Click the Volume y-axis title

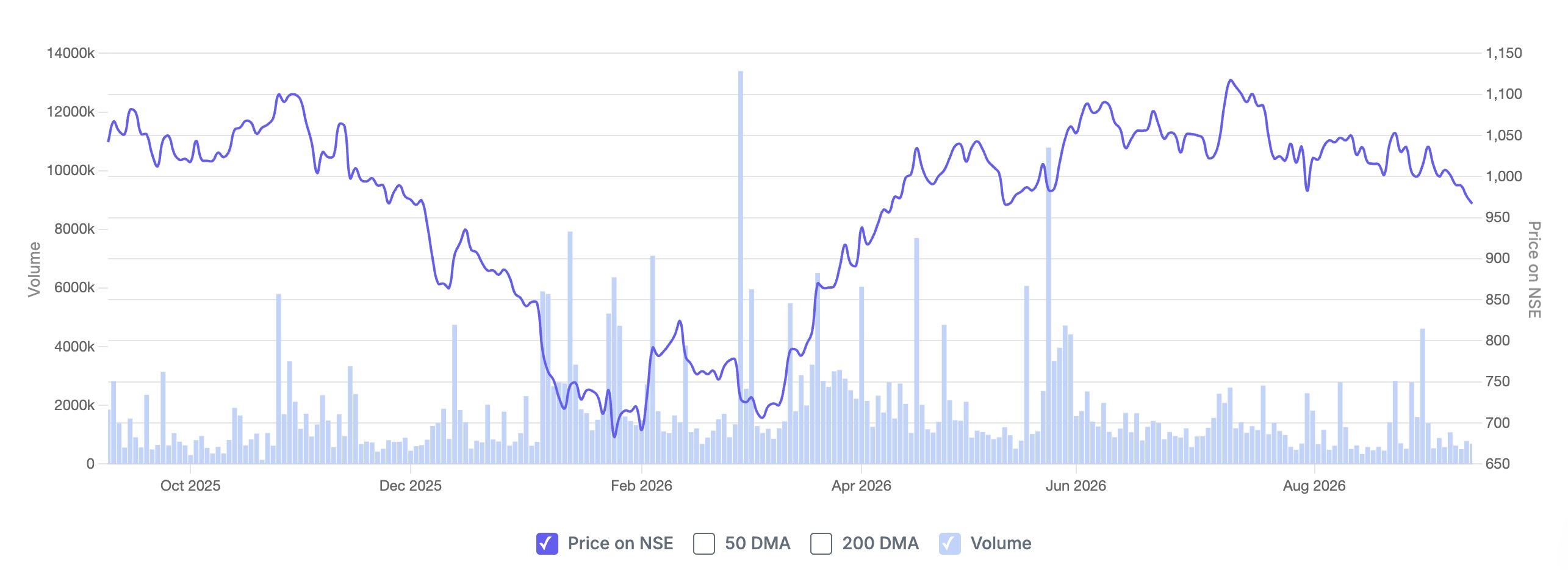pos(34,269)
